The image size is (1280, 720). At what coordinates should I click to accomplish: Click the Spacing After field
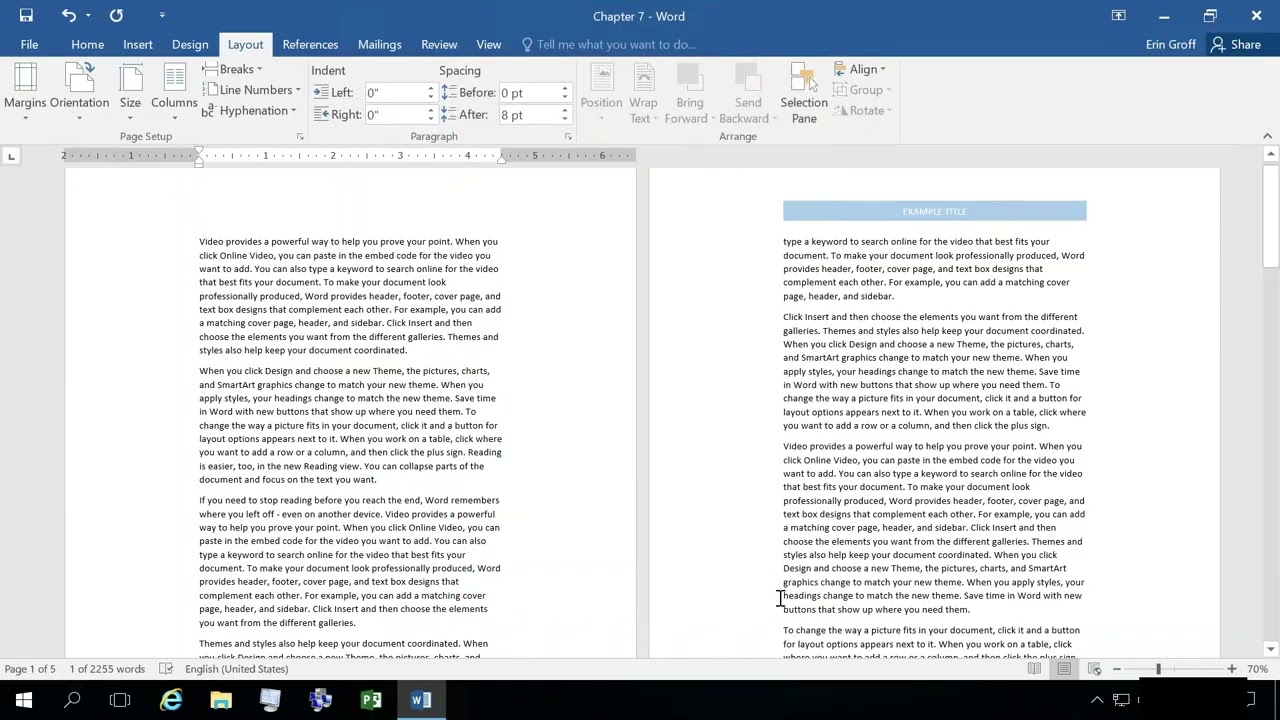coord(528,115)
